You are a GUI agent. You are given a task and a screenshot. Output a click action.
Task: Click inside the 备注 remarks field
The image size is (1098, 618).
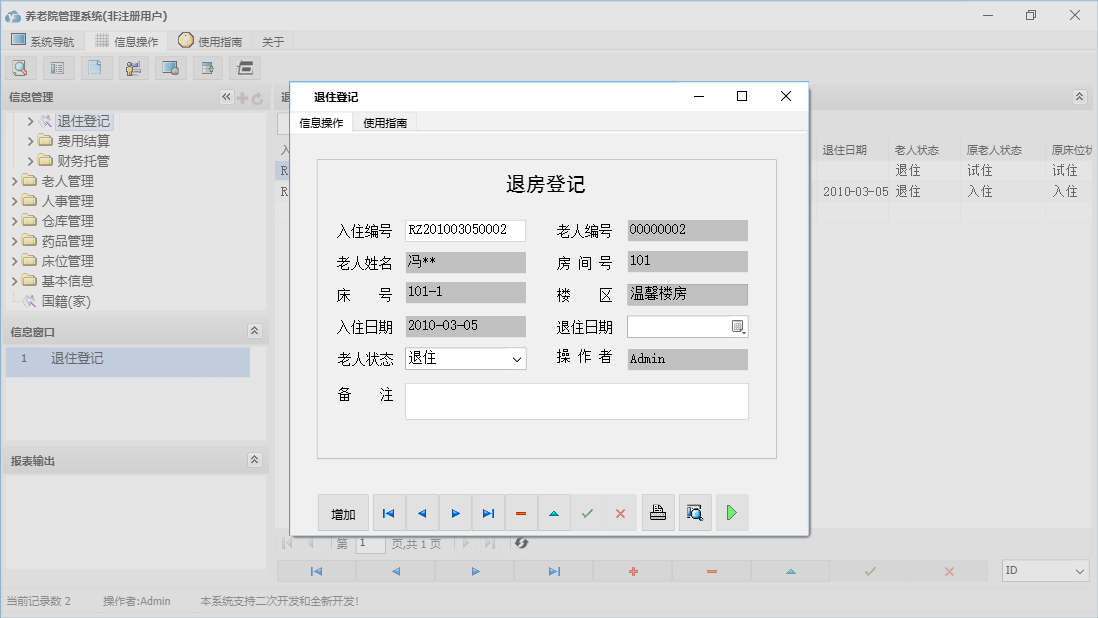(x=577, y=401)
